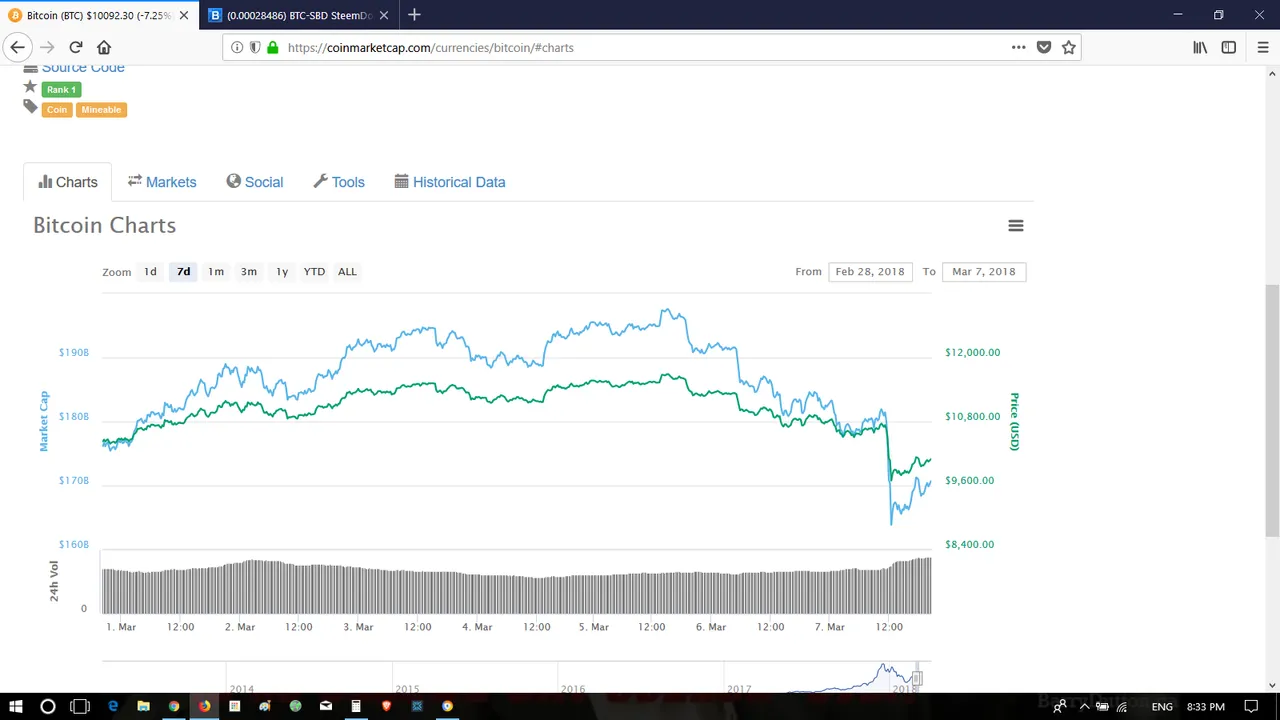Open the Charts tab

(68, 182)
